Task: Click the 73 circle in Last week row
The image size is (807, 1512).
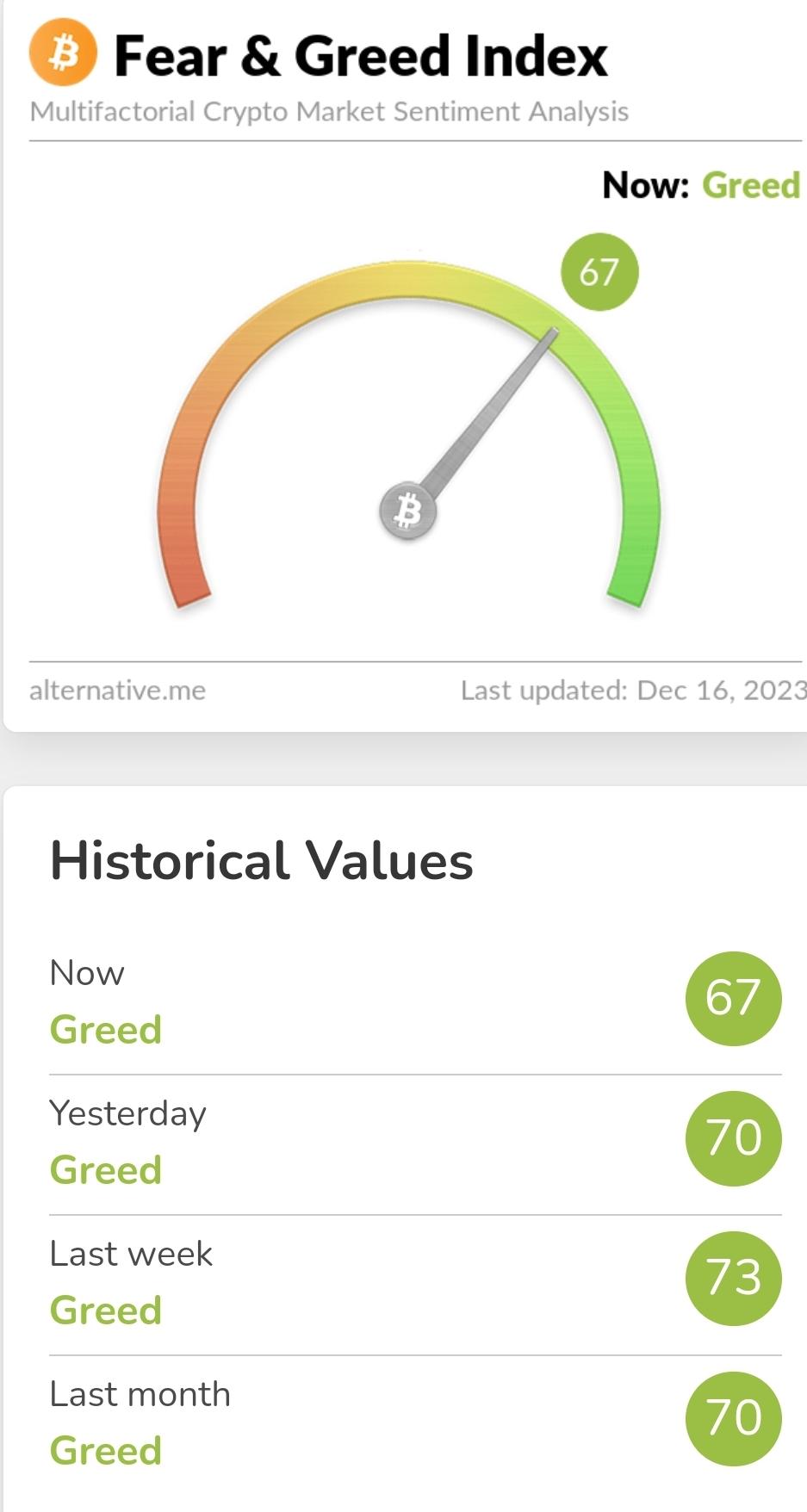Action: point(734,1279)
